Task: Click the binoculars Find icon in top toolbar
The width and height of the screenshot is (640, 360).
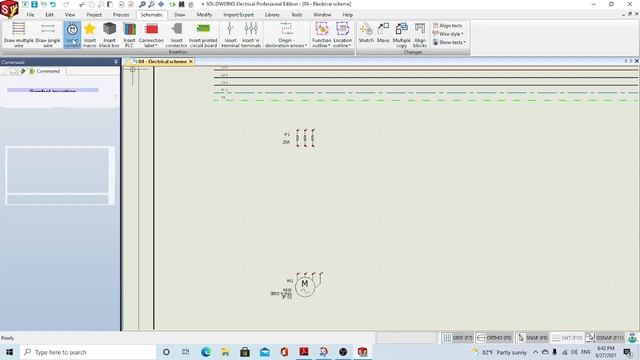Action: pos(181,4)
